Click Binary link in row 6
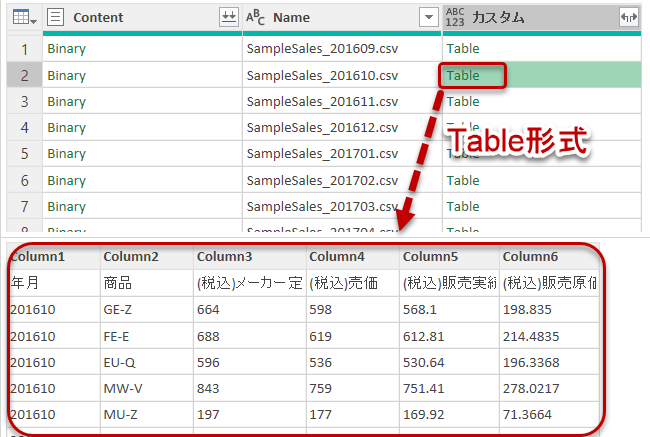The height and width of the screenshot is (437, 650). coord(66,180)
